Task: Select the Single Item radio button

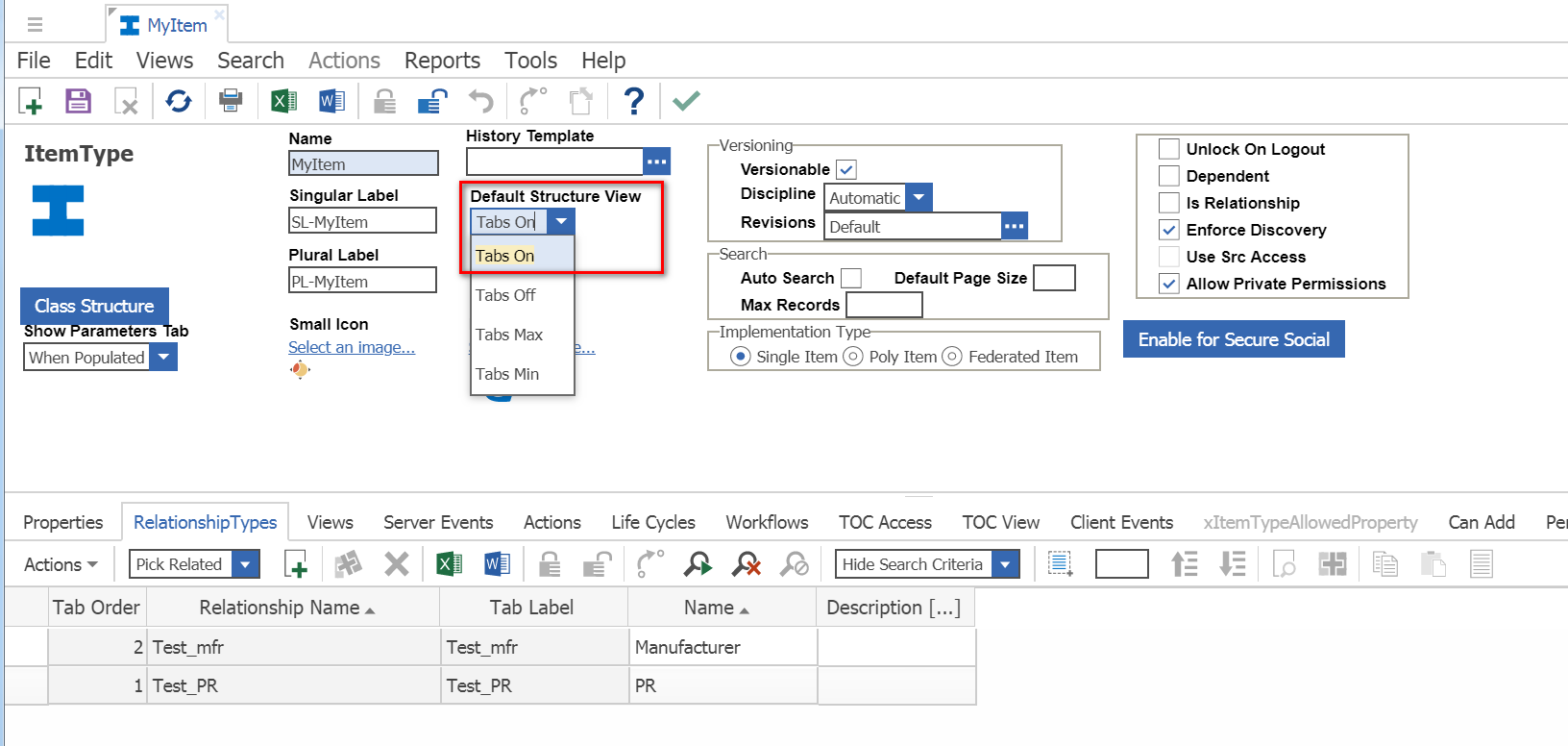Action: pos(741,357)
